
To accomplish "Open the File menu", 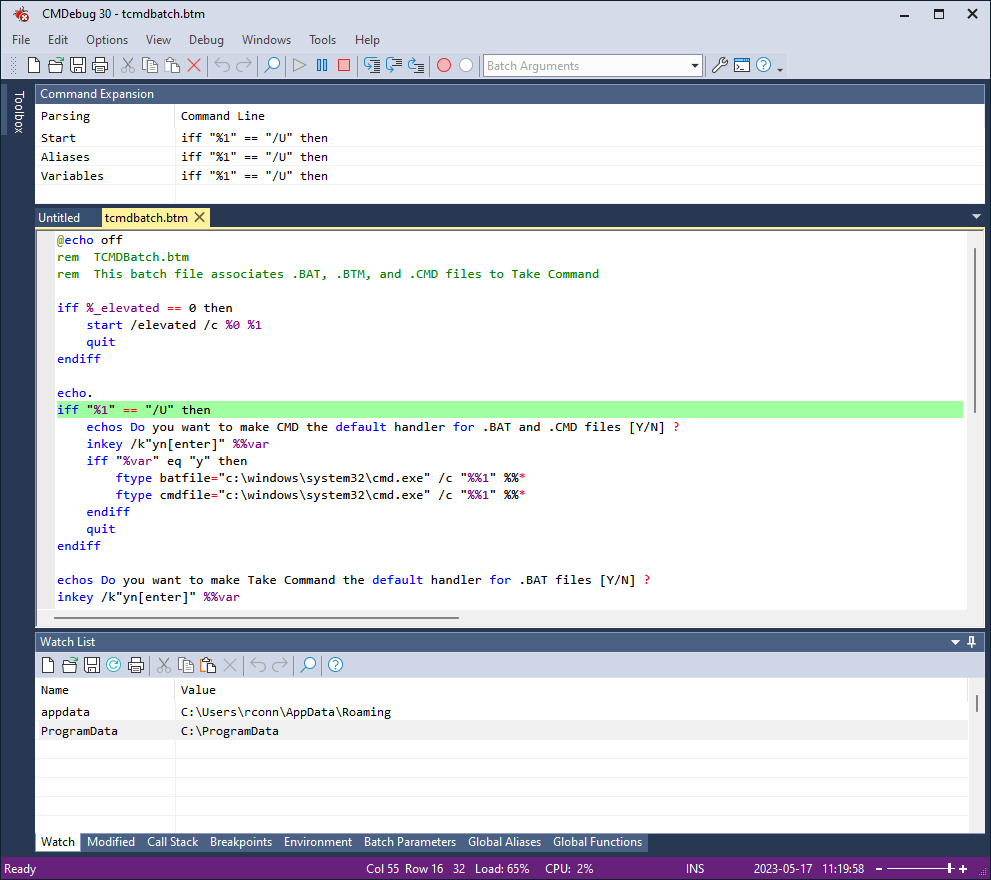I will [21, 40].
